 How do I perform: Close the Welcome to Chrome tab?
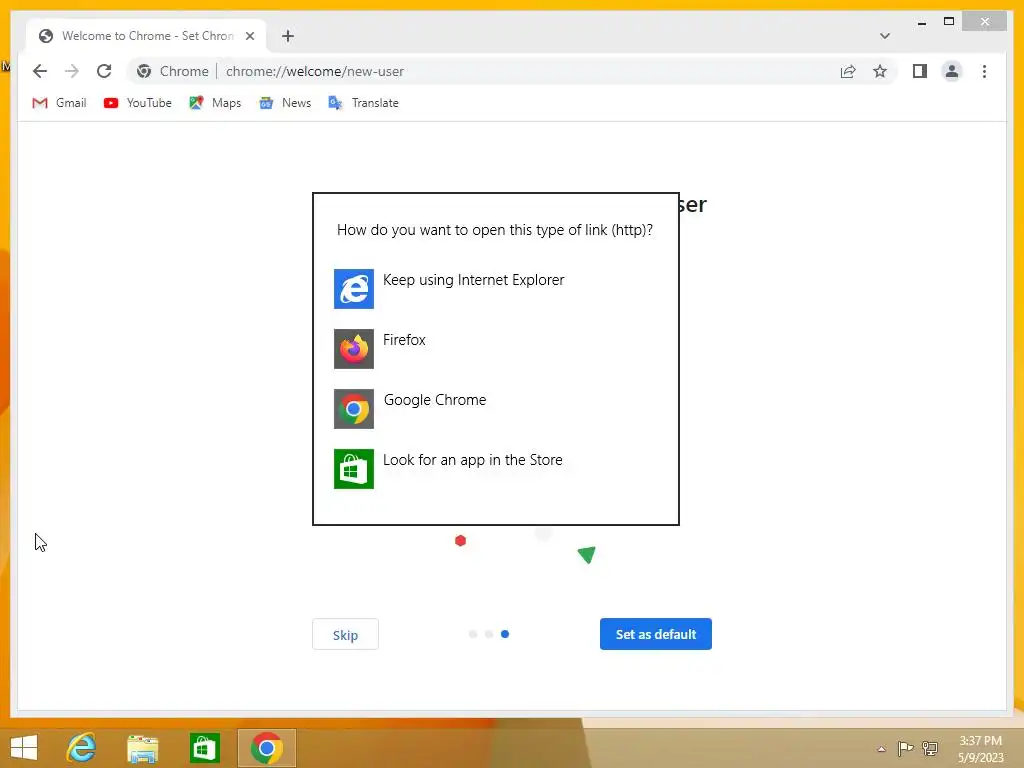tap(249, 36)
